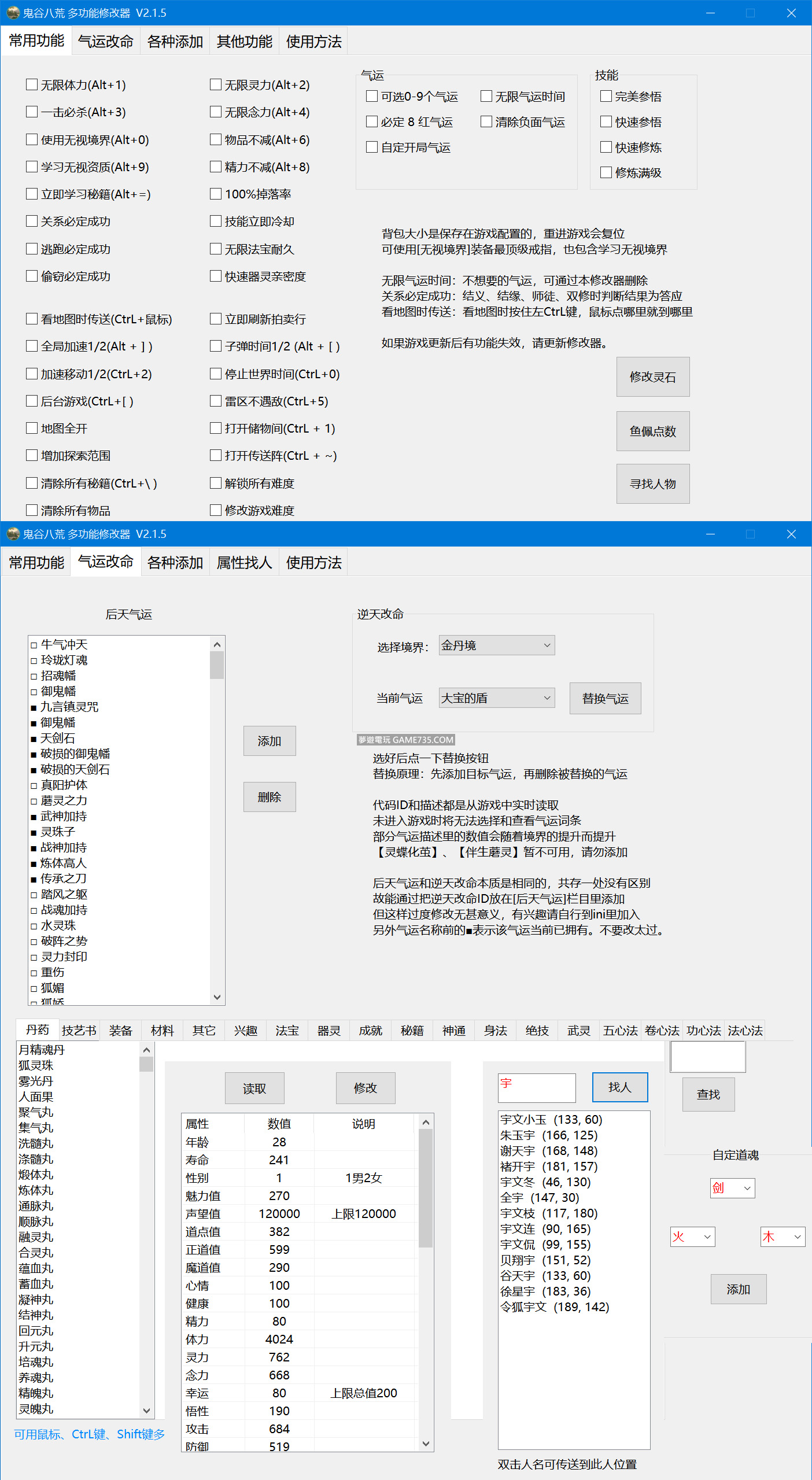Expand the 火 element dropdown
This screenshot has width=812, height=1480.
tap(692, 1237)
